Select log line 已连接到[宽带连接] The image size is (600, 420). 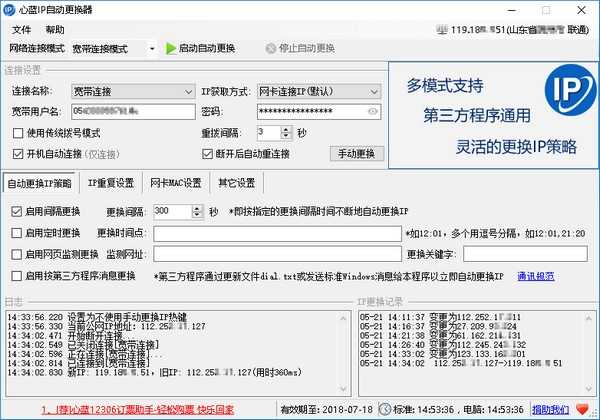[x=79, y=363]
